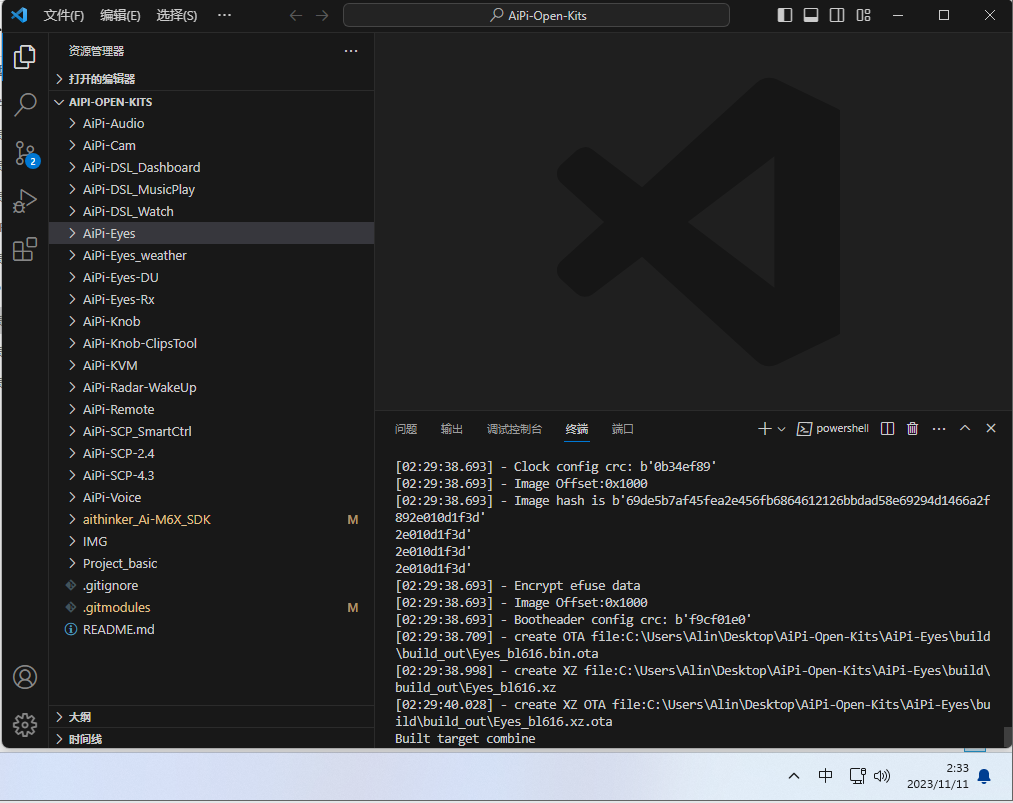Expand the AiPi-Cam folder
Screen dimensions: 1013x803
[x=212, y=145]
